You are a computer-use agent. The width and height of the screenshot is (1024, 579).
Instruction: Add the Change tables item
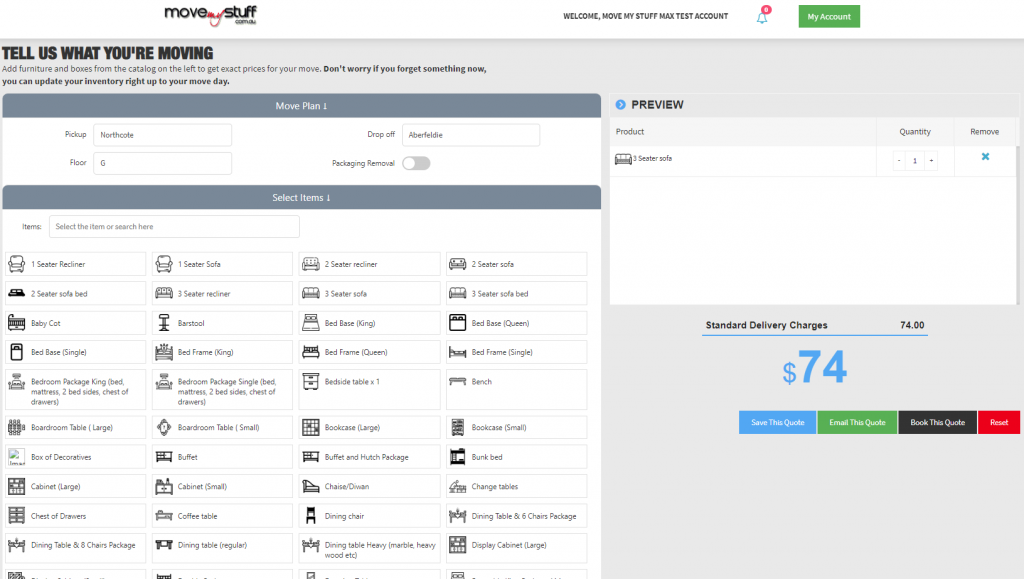point(517,486)
